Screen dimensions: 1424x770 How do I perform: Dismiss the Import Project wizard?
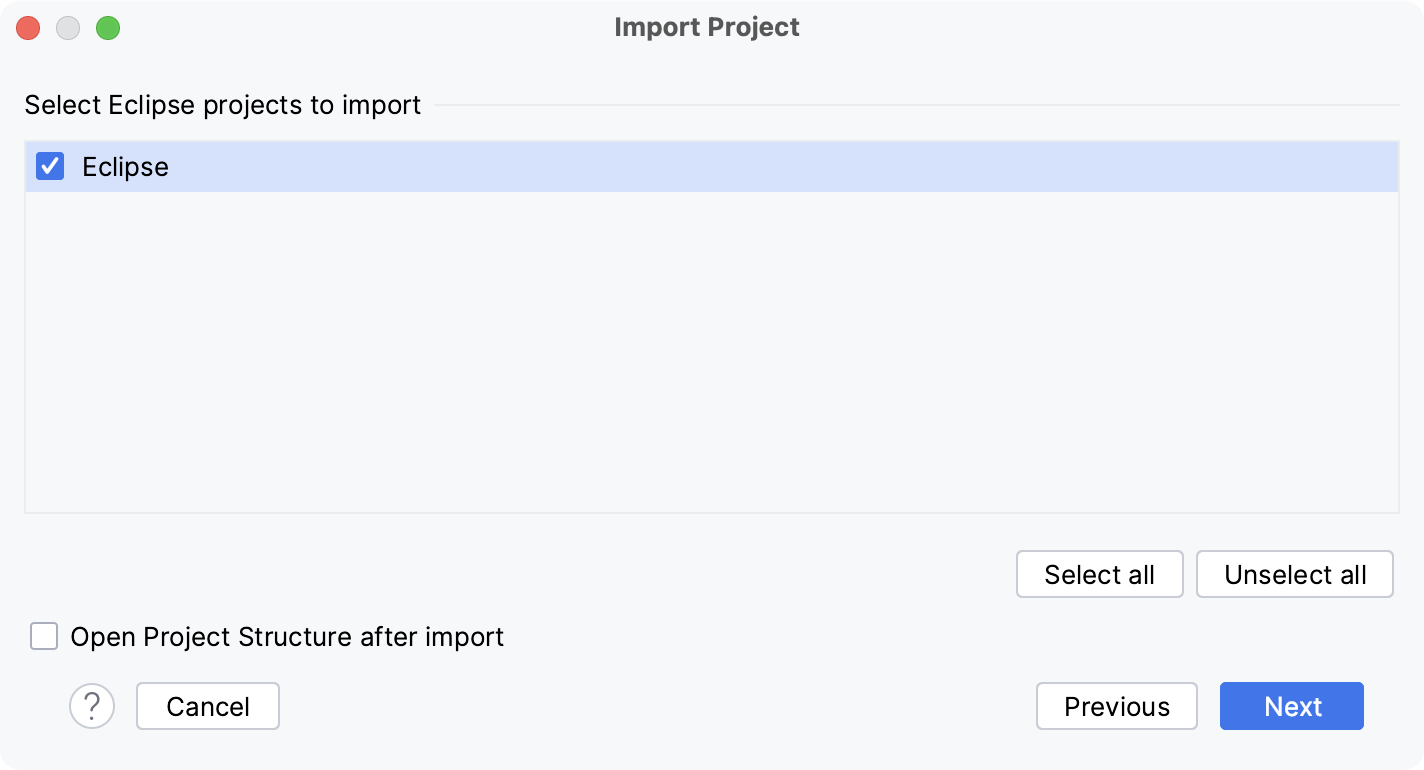(x=207, y=706)
